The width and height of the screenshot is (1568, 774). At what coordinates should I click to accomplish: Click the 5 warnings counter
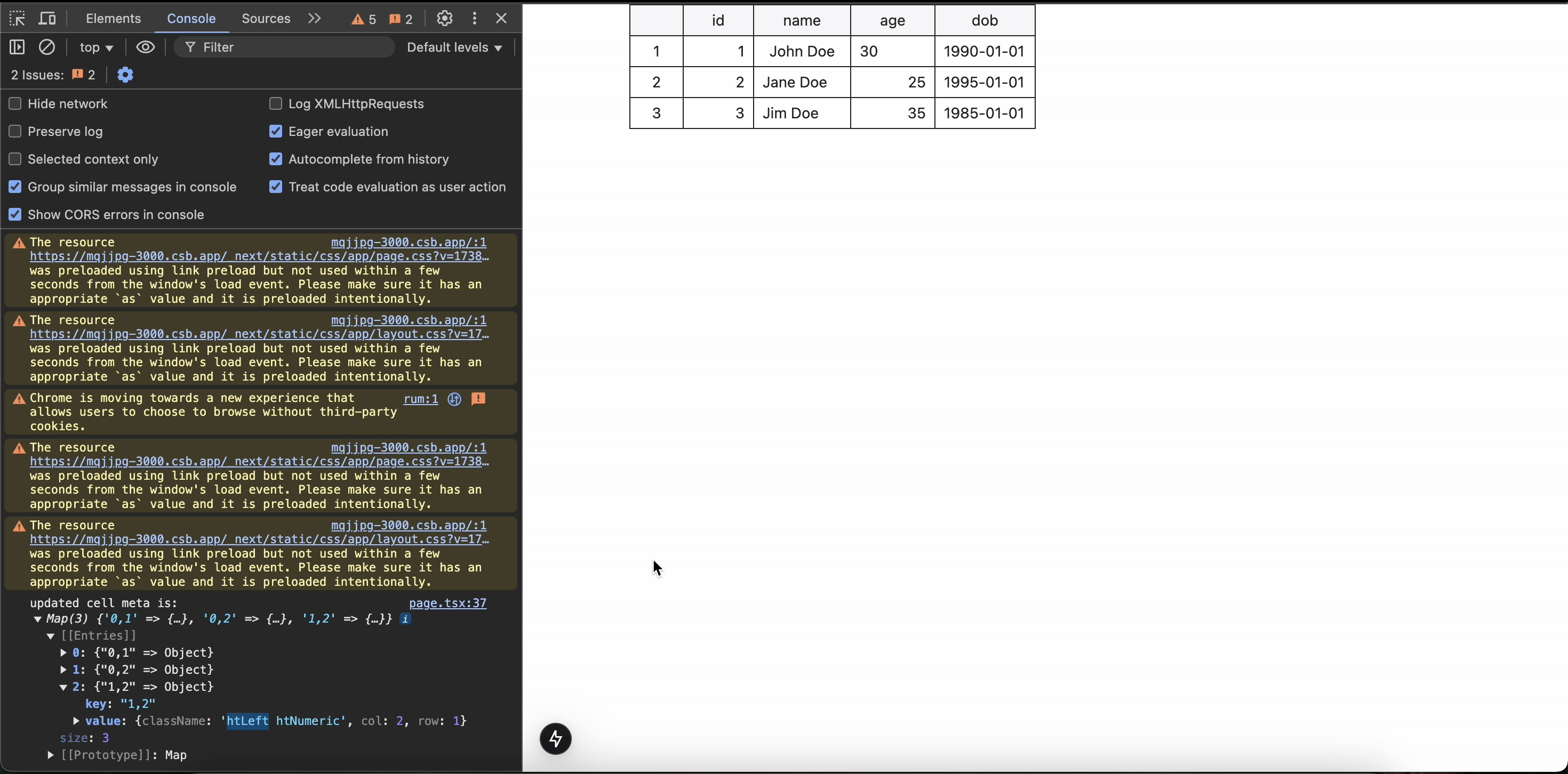[x=364, y=20]
